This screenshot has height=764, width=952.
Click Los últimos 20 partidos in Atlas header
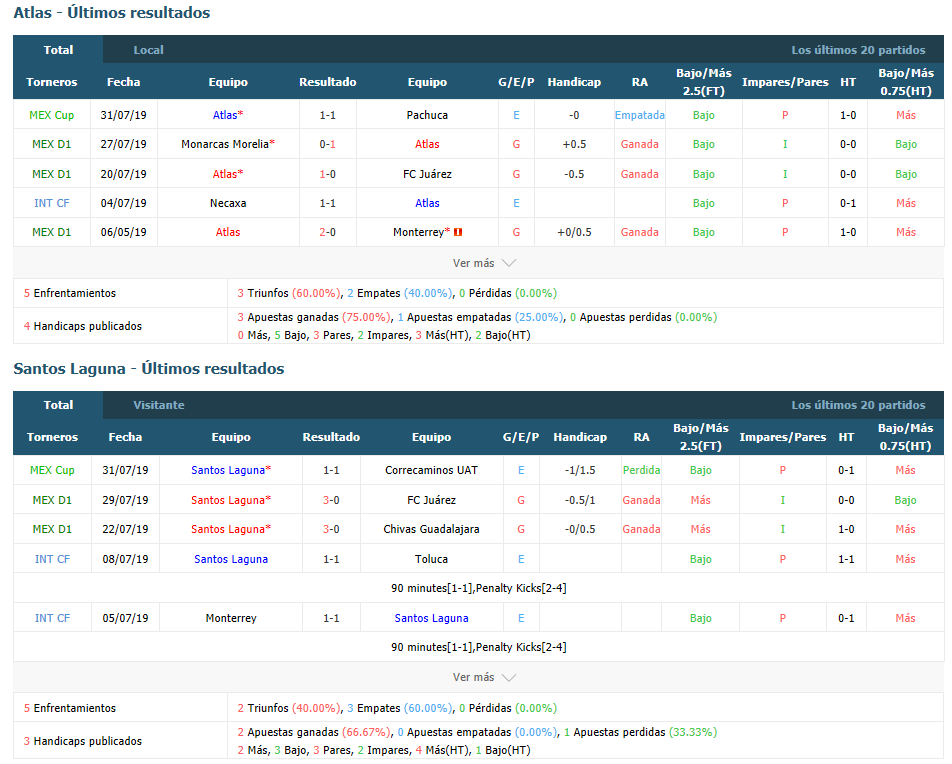point(858,50)
